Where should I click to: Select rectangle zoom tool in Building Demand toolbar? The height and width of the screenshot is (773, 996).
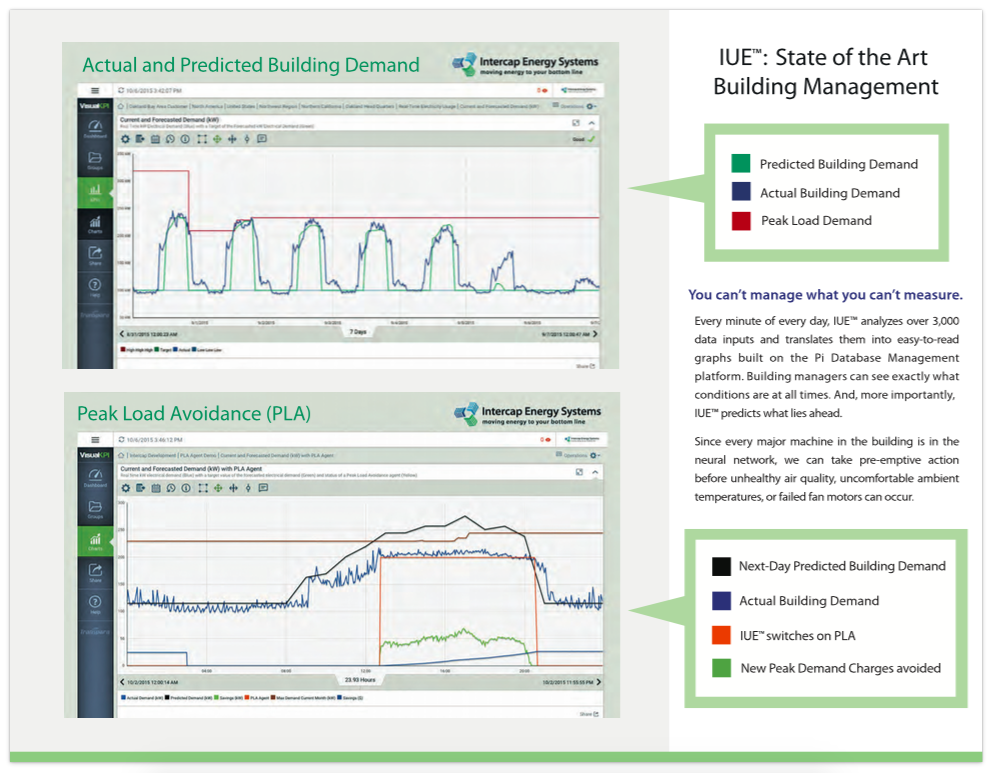202,139
